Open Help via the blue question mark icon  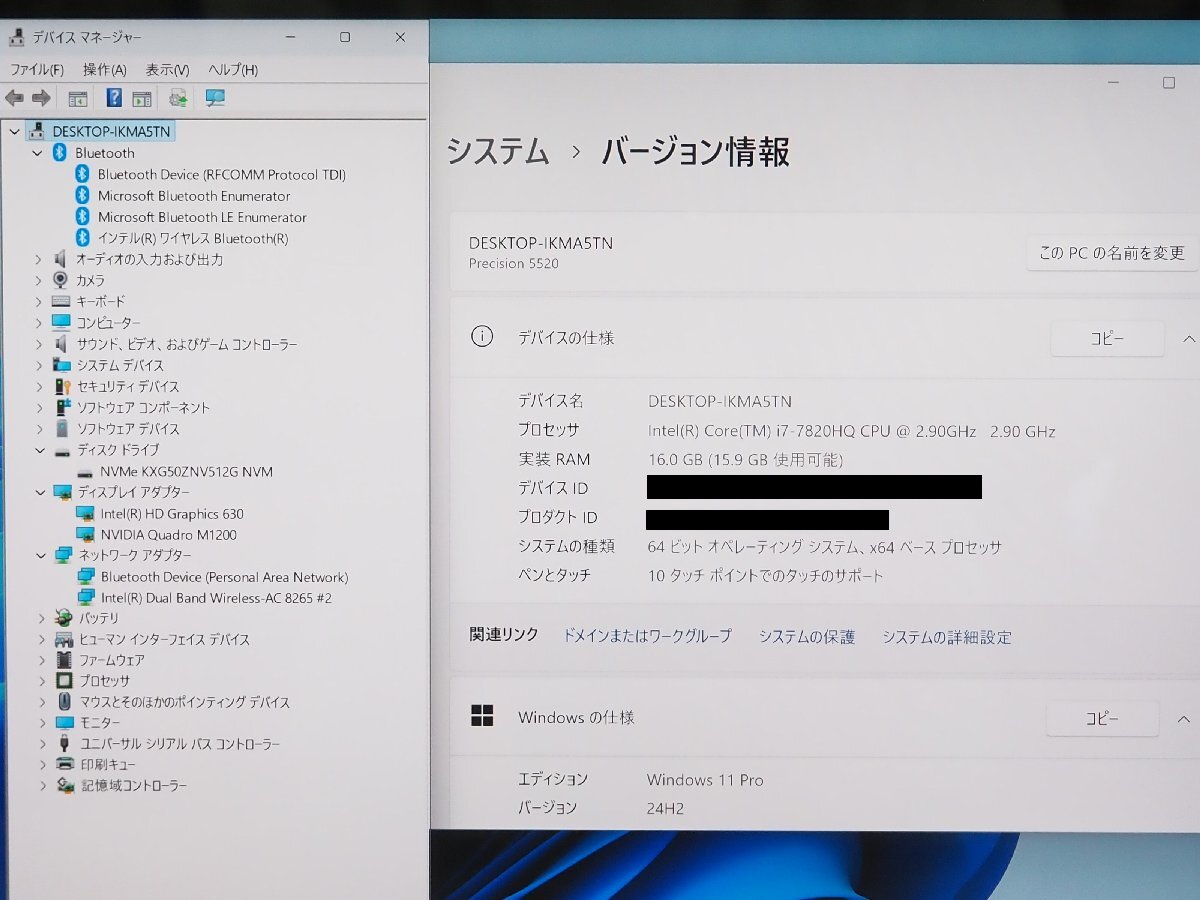[114, 98]
